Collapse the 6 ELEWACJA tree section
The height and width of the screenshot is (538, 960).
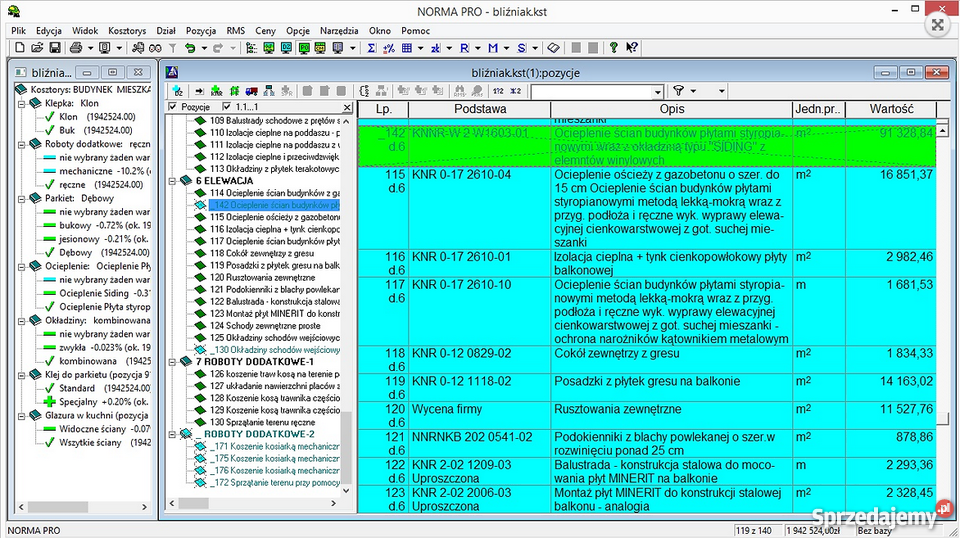point(172,181)
